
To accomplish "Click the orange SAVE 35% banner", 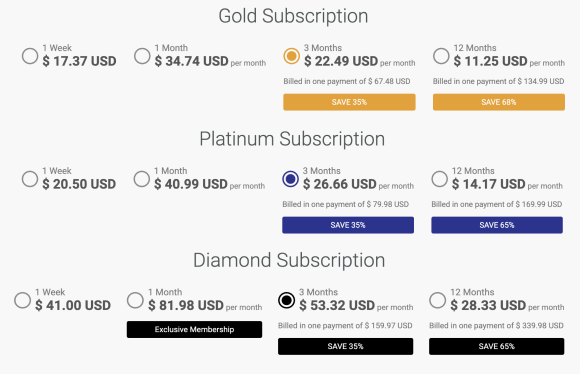I will coord(349,102).
